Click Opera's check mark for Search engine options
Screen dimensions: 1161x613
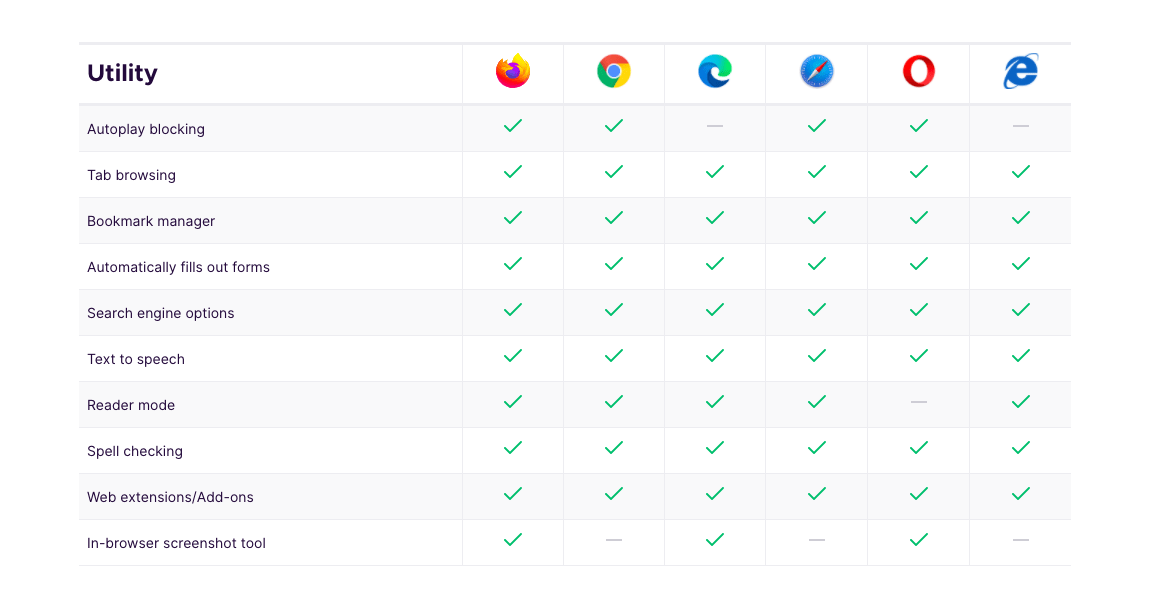point(919,309)
